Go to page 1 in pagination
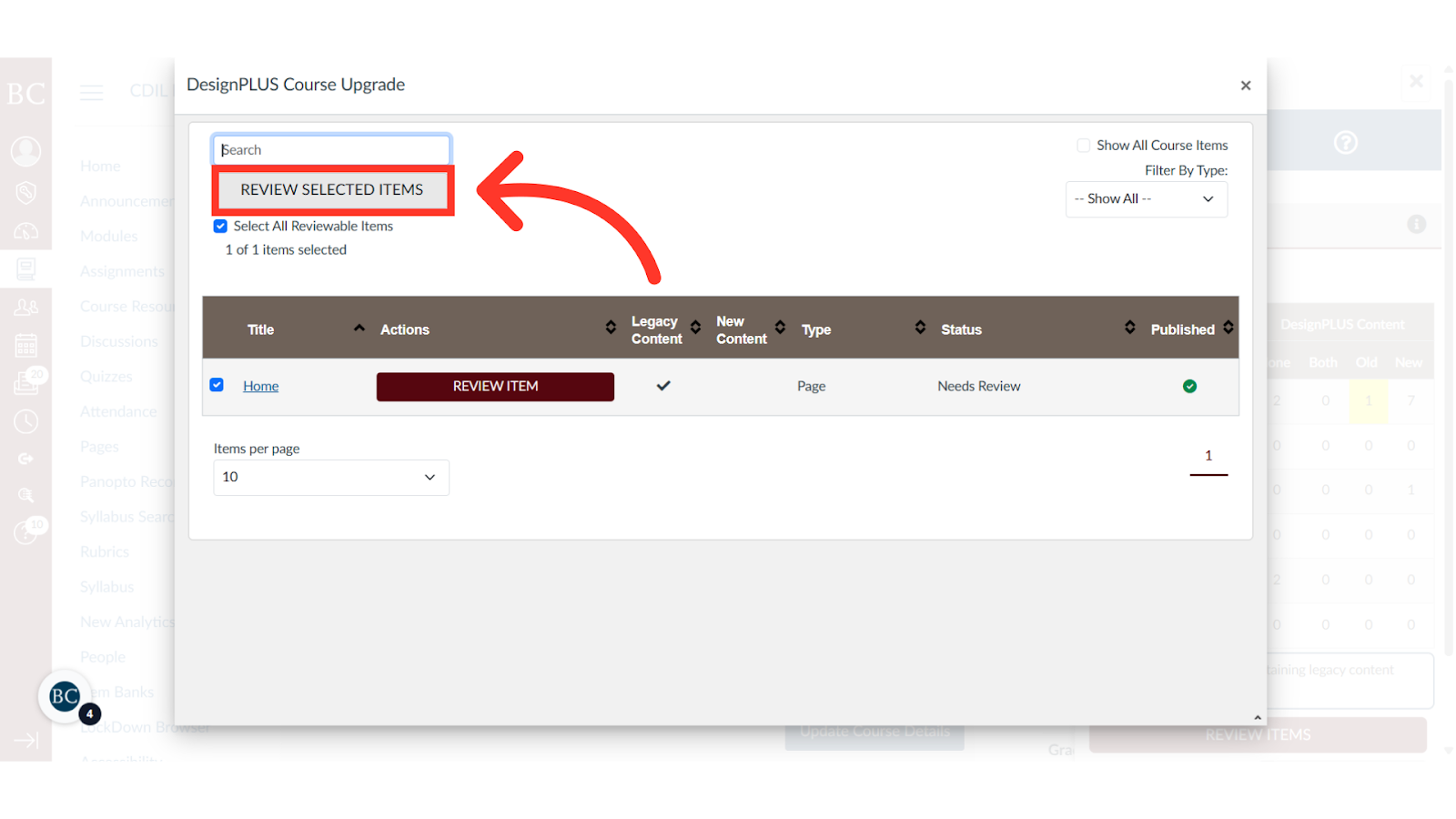This screenshot has height=819, width=1456. tap(1208, 457)
